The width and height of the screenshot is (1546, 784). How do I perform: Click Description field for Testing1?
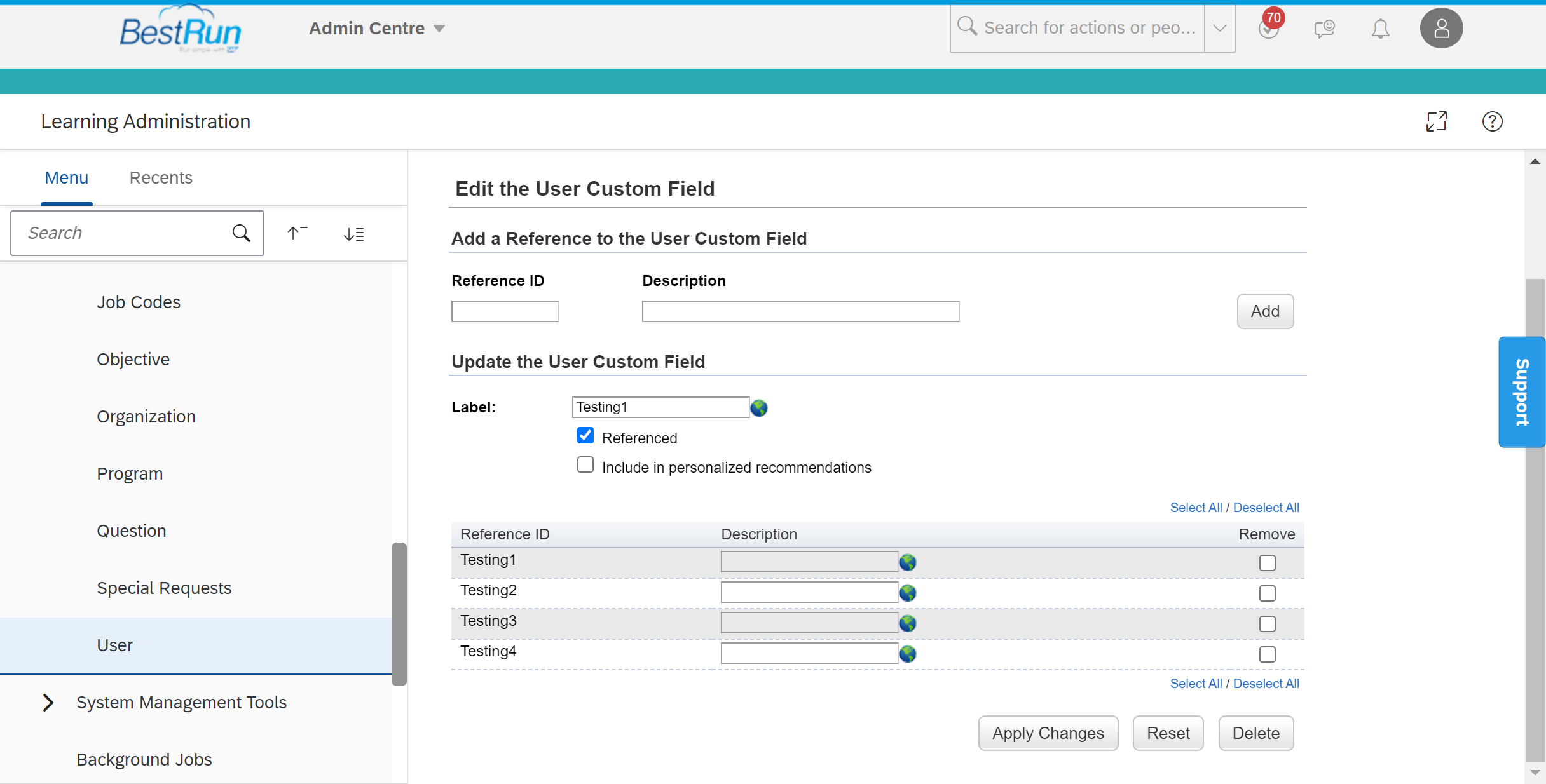tap(809, 562)
